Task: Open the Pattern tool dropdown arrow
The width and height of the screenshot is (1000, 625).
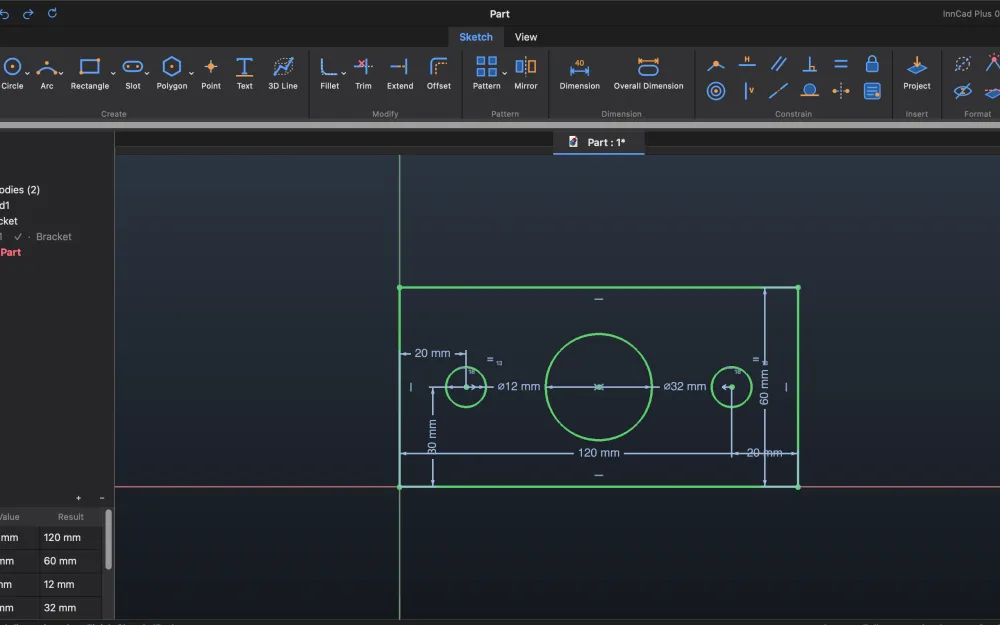Action: tap(504, 73)
